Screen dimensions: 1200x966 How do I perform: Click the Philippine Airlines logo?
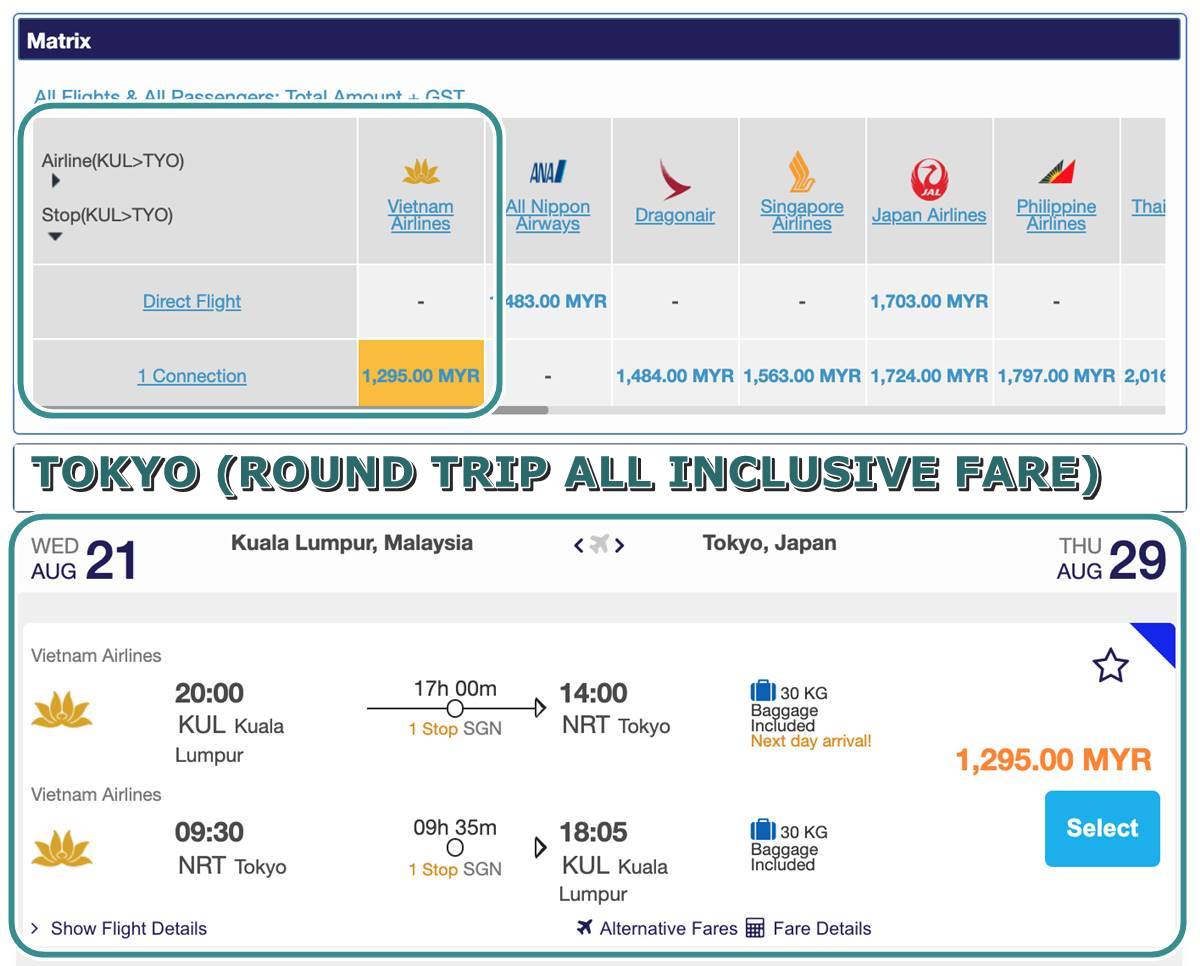point(1056,172)
